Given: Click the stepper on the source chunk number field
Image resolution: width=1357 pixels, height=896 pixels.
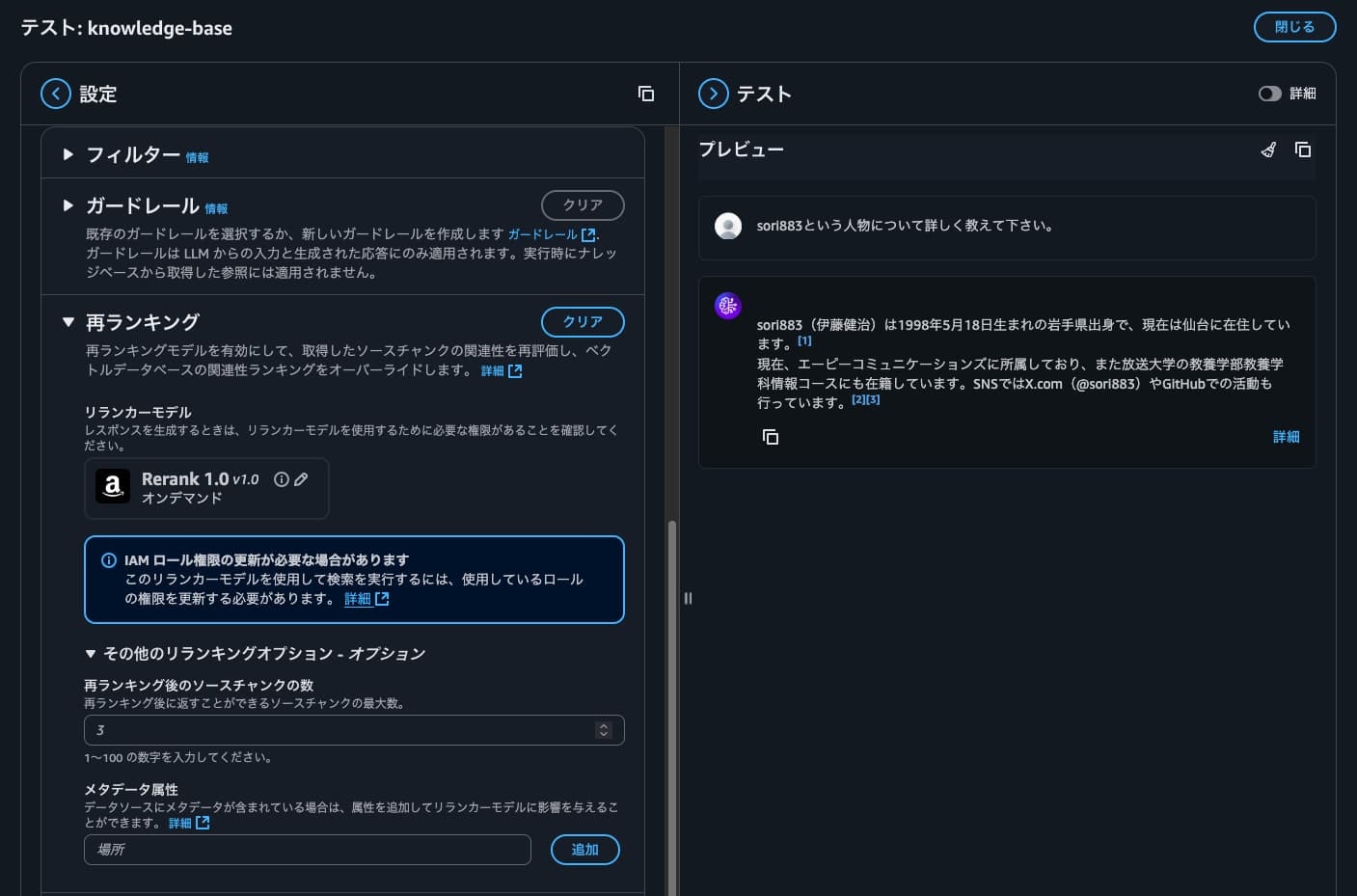Looking at the screenshot, I should click(x=604, y=730).
